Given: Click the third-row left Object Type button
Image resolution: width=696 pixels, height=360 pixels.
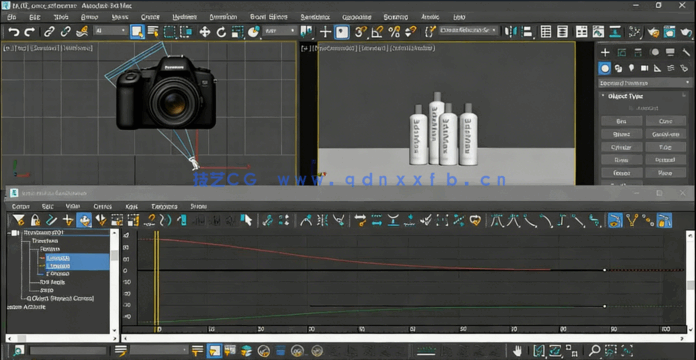Looking at the screenshot, I should click(x=621, y=147).
